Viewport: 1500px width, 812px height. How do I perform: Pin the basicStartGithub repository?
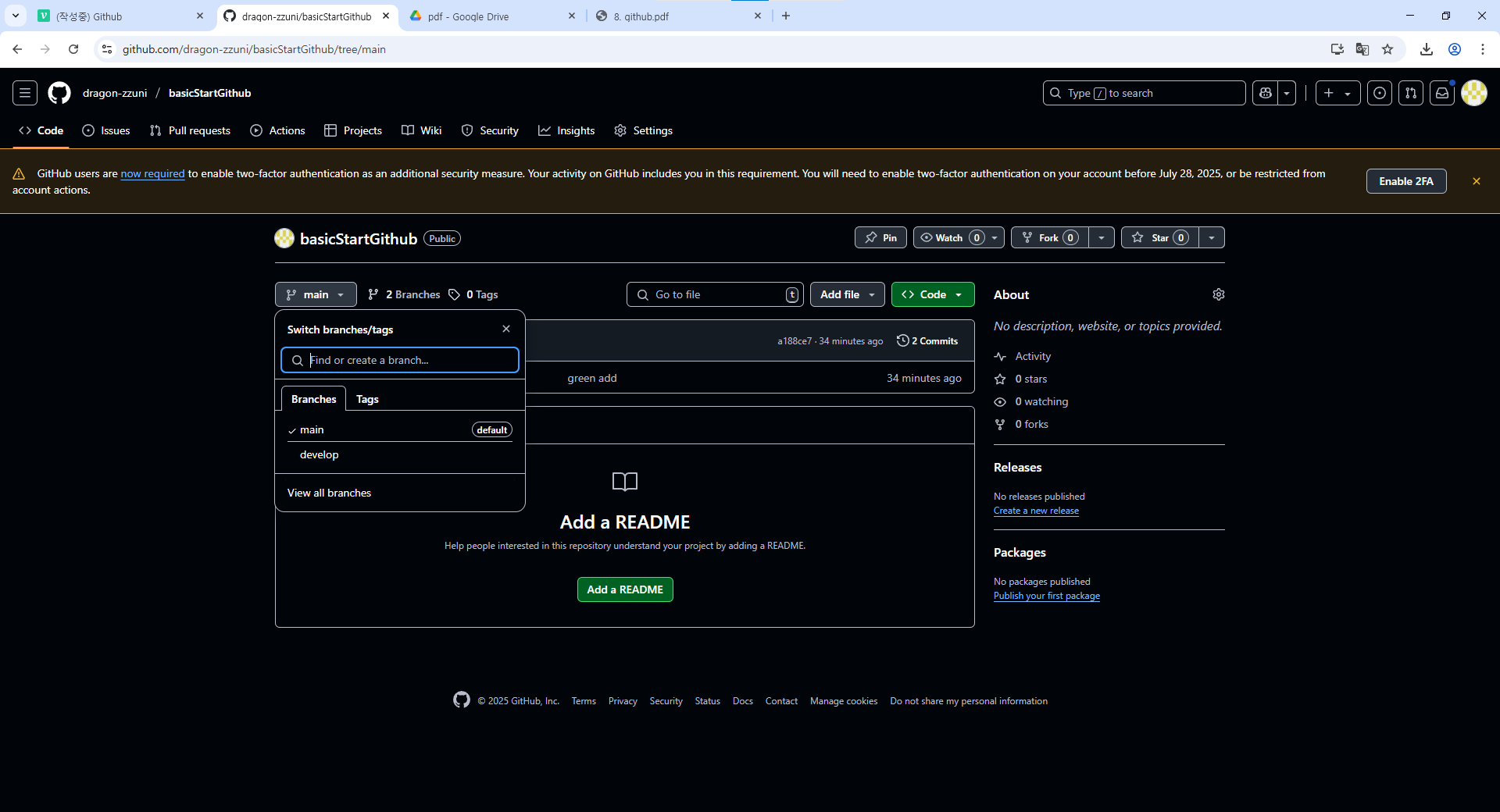tap(880, 237)
